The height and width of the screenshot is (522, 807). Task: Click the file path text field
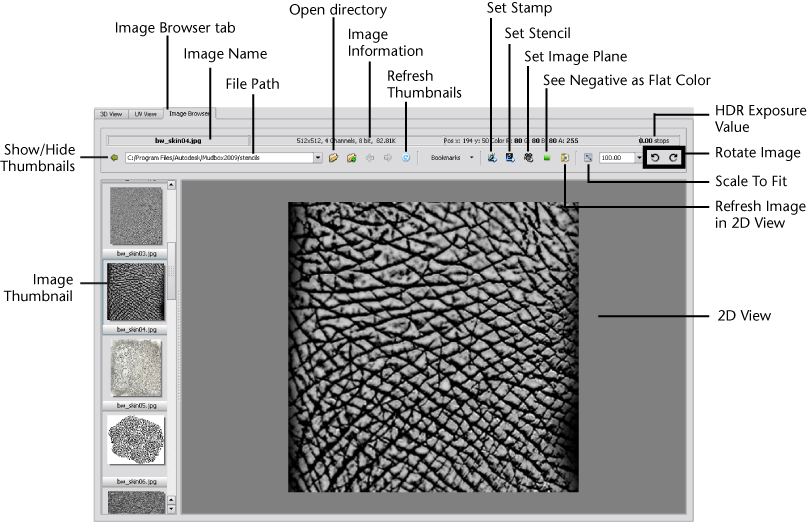(218, 158)
